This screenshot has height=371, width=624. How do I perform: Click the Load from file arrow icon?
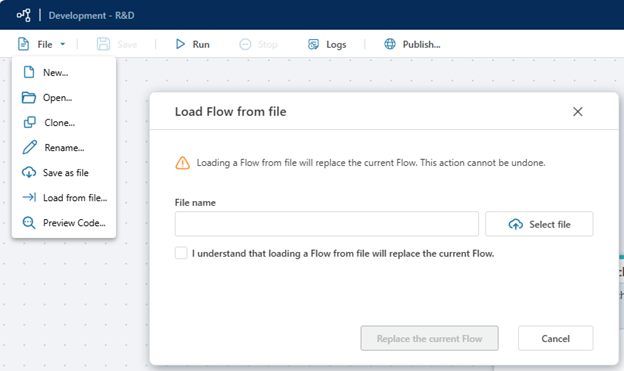pyautogui.click(x=29, y=197)
